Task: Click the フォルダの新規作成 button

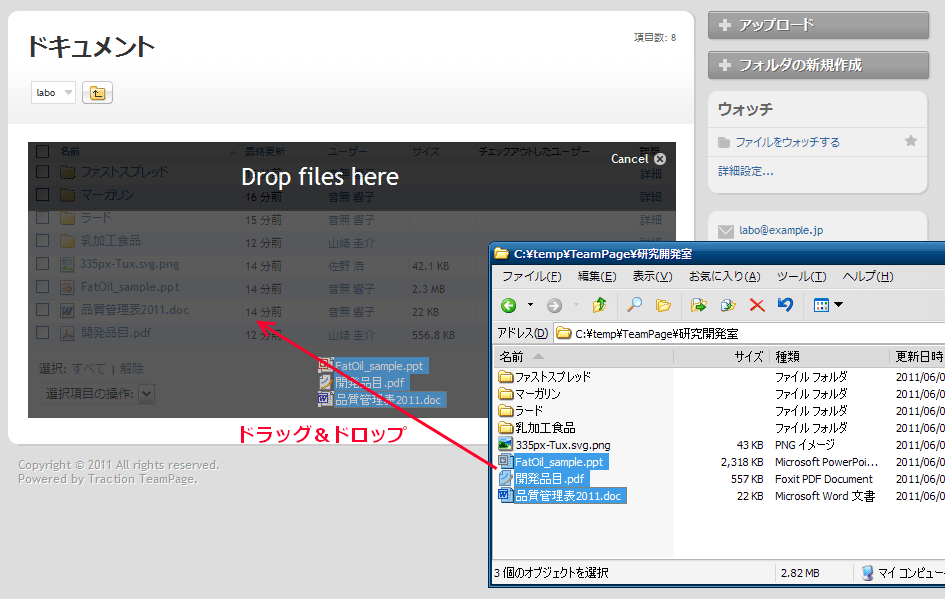Action: tap(818, 64)
